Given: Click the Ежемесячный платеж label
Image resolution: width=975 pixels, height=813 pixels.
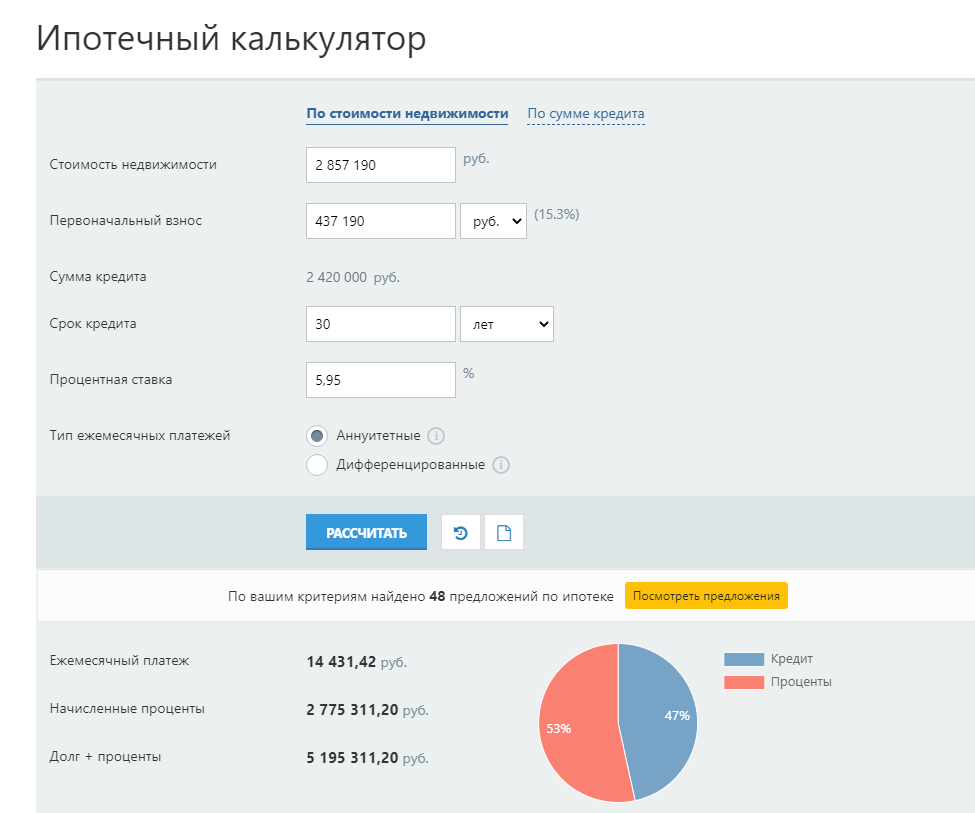Looking at the screenshot, I should (x=119, y=661).
